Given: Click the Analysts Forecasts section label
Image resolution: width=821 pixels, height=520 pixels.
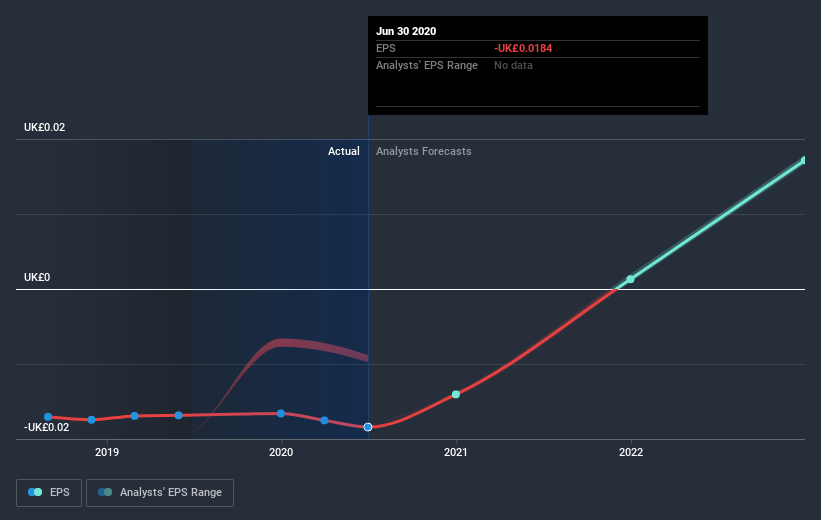Looking at the screenshot, I should click(x=424, y=151).
